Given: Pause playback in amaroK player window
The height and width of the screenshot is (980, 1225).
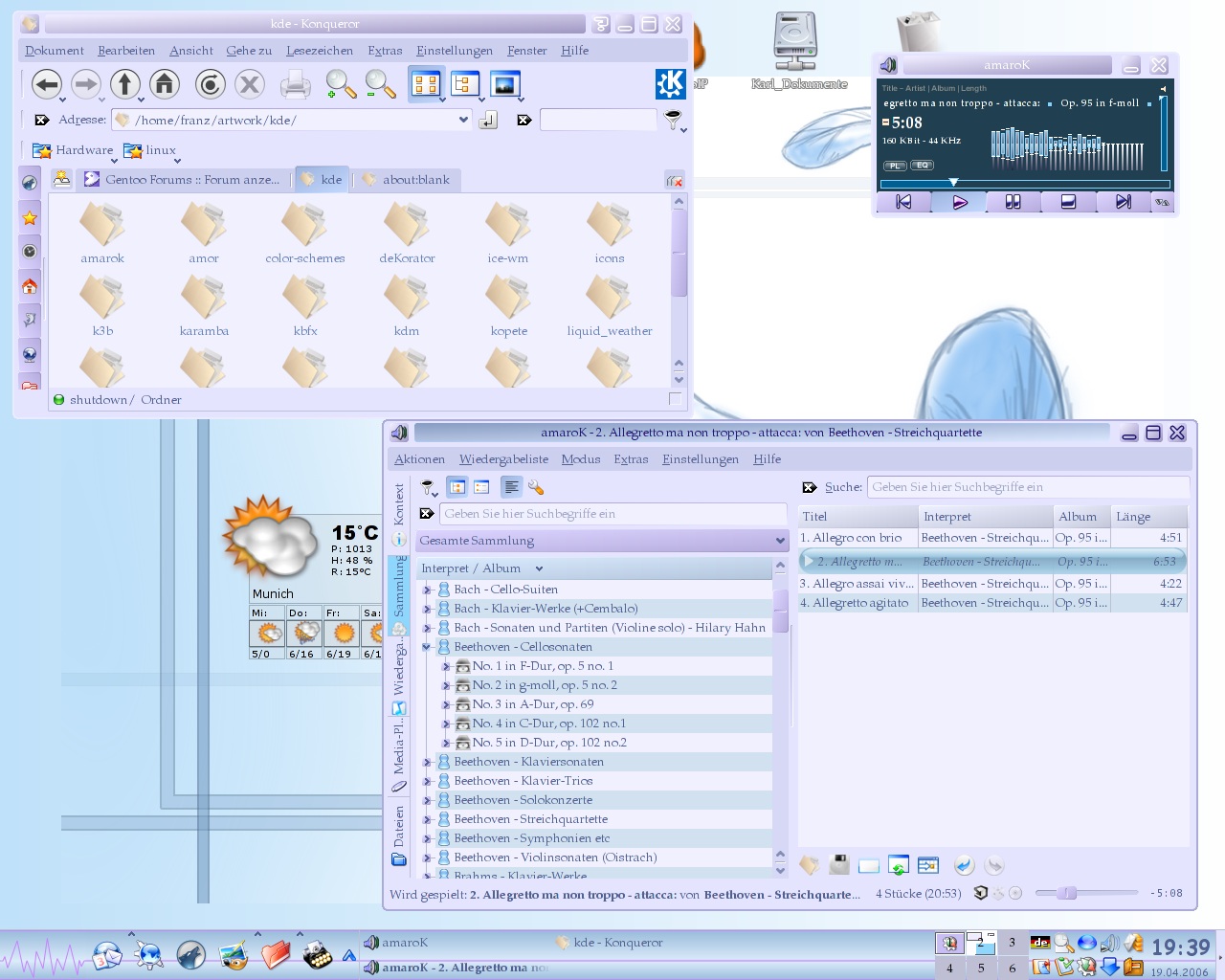Looking at the screenshot, I should click(x=1013, y=202).
